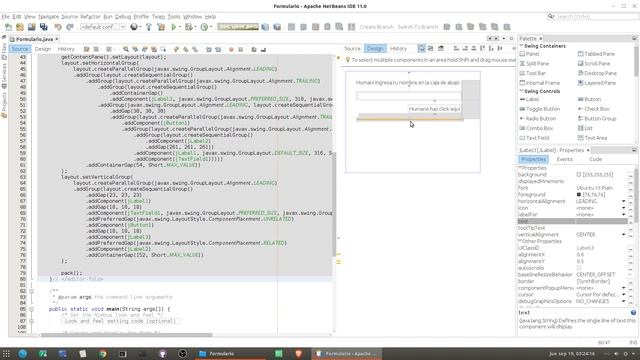This screenshot has width=640, height=360.
Task: Click the Redo toolbar icon
Action: [x=70, y=27]
